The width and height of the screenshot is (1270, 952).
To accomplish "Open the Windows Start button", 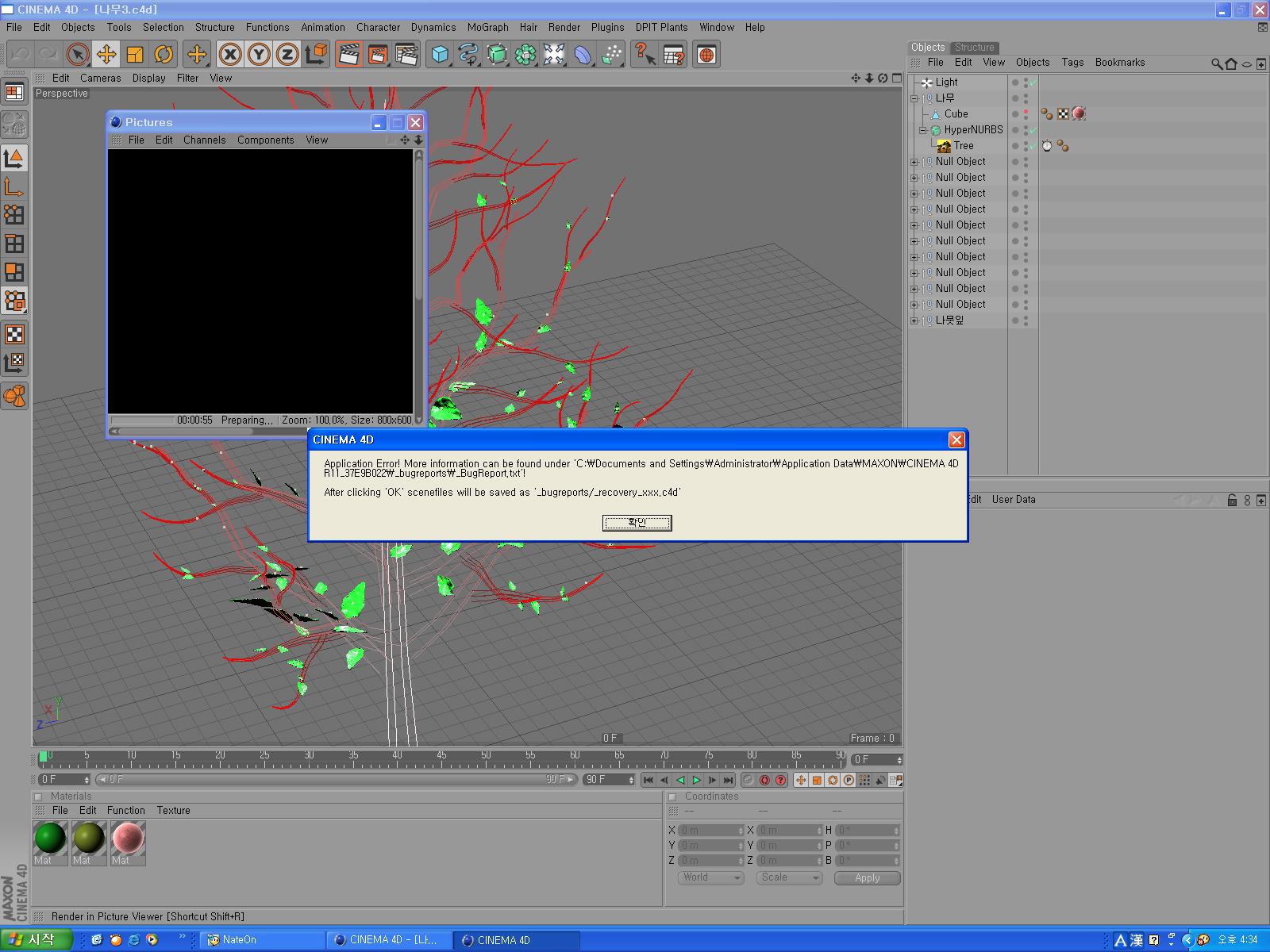I will pos(36,940).
